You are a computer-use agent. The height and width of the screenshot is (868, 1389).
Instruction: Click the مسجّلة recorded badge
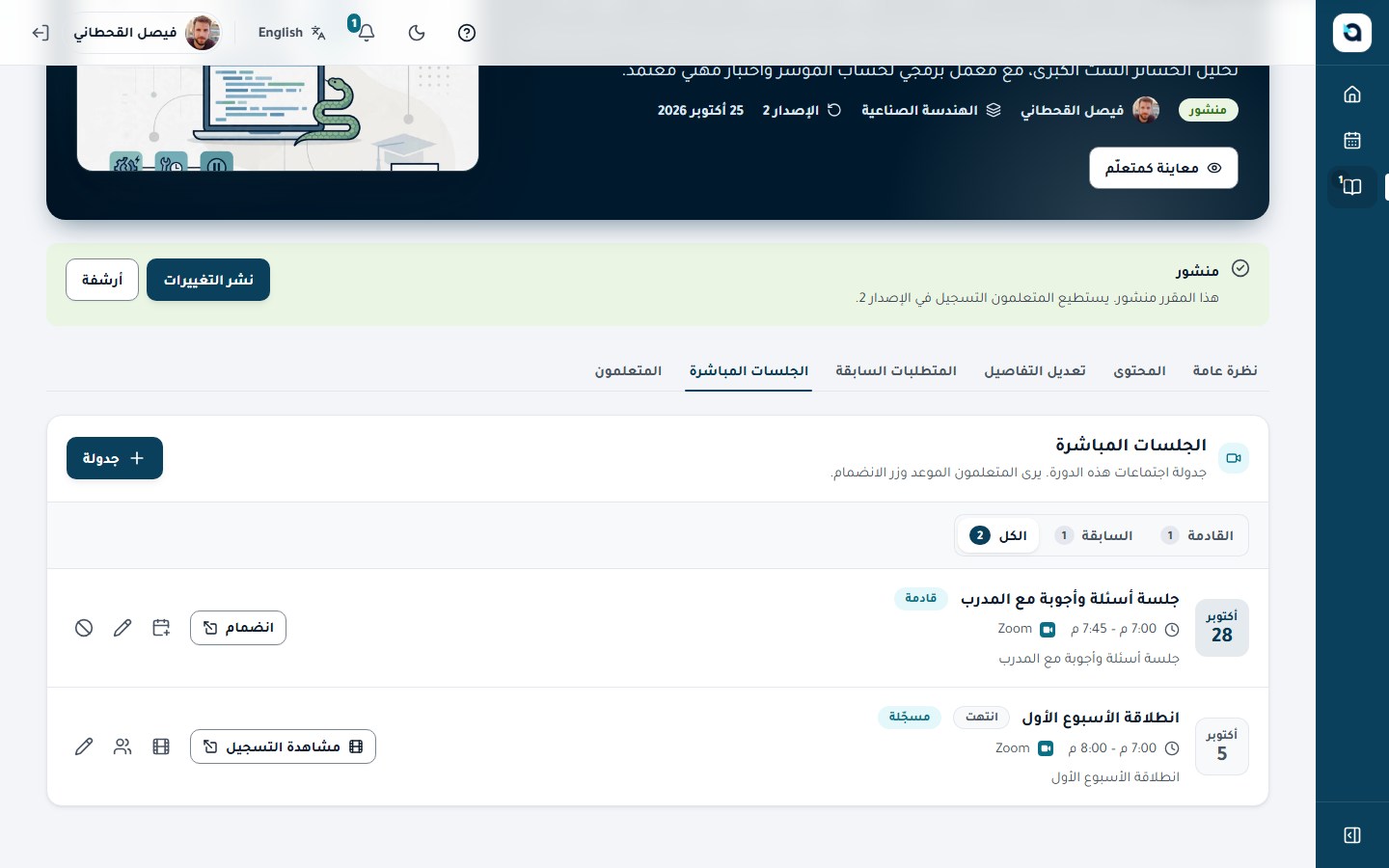pyautogui.click(x=910, y=717)
